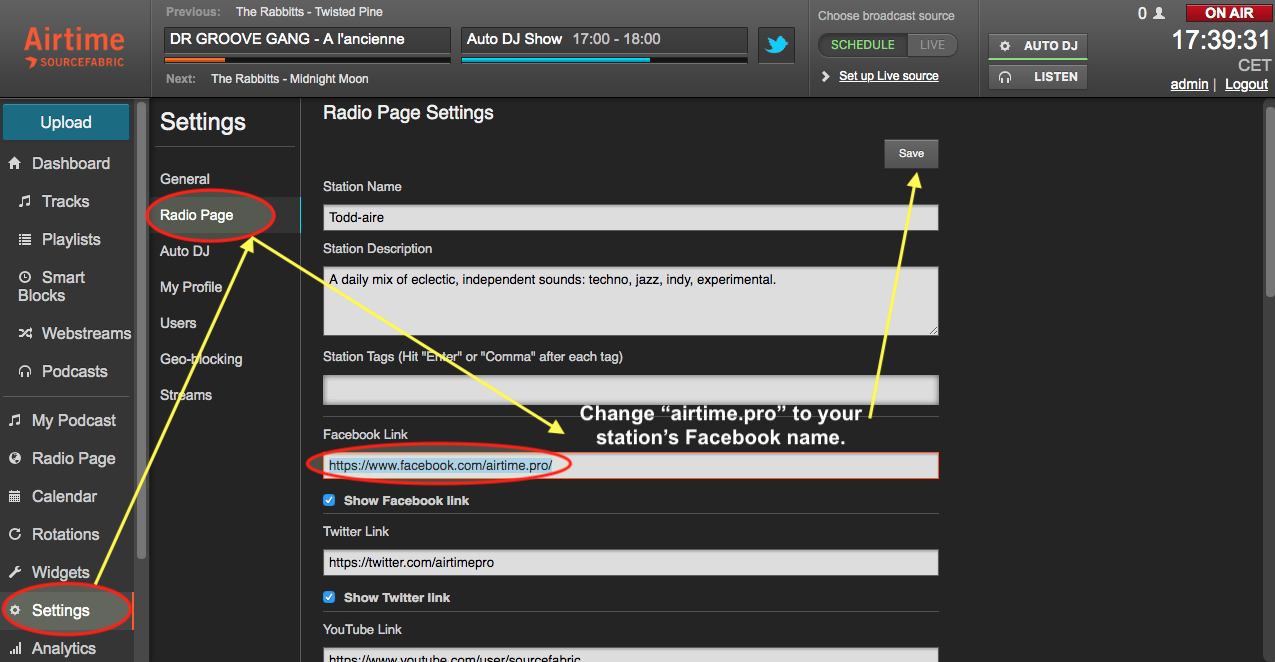Click the Auto DJ Show 17:00 - 18:00 label
1275x662 pixels.
[x=564, y=39]
